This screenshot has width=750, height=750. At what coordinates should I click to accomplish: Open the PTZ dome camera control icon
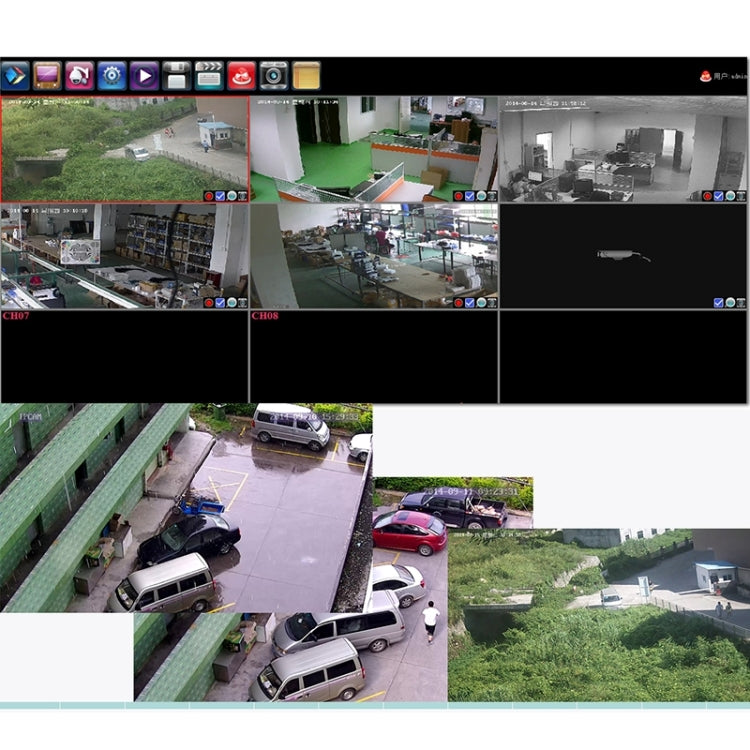(x=79, y=76)
